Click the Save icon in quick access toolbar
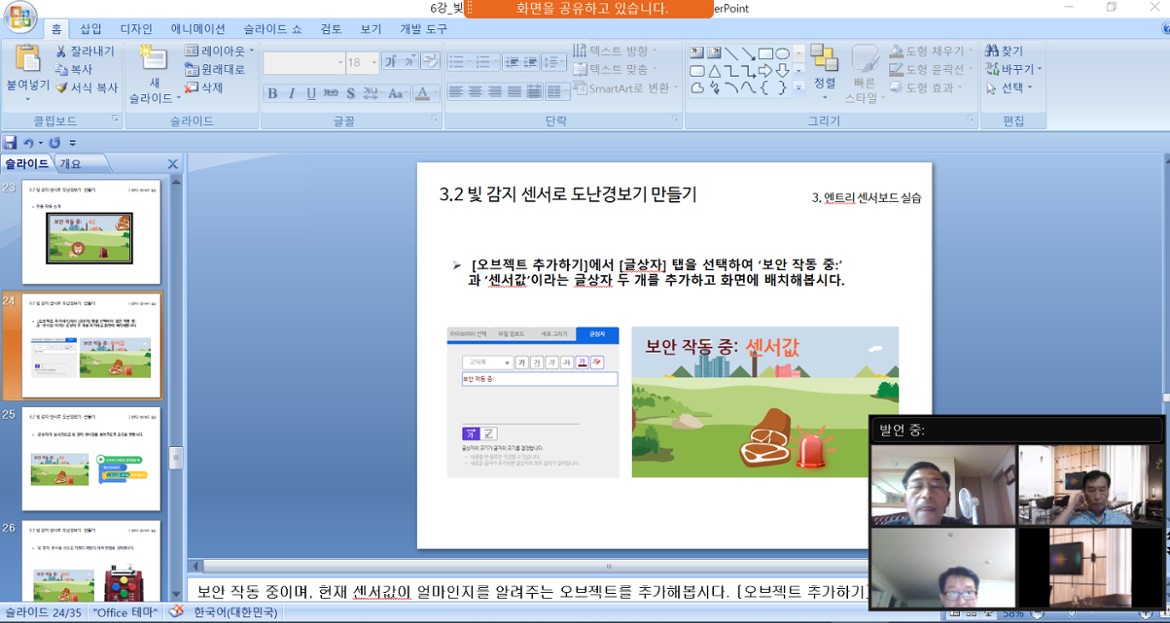The image size is (1170, 623). [x=10, y=143]
